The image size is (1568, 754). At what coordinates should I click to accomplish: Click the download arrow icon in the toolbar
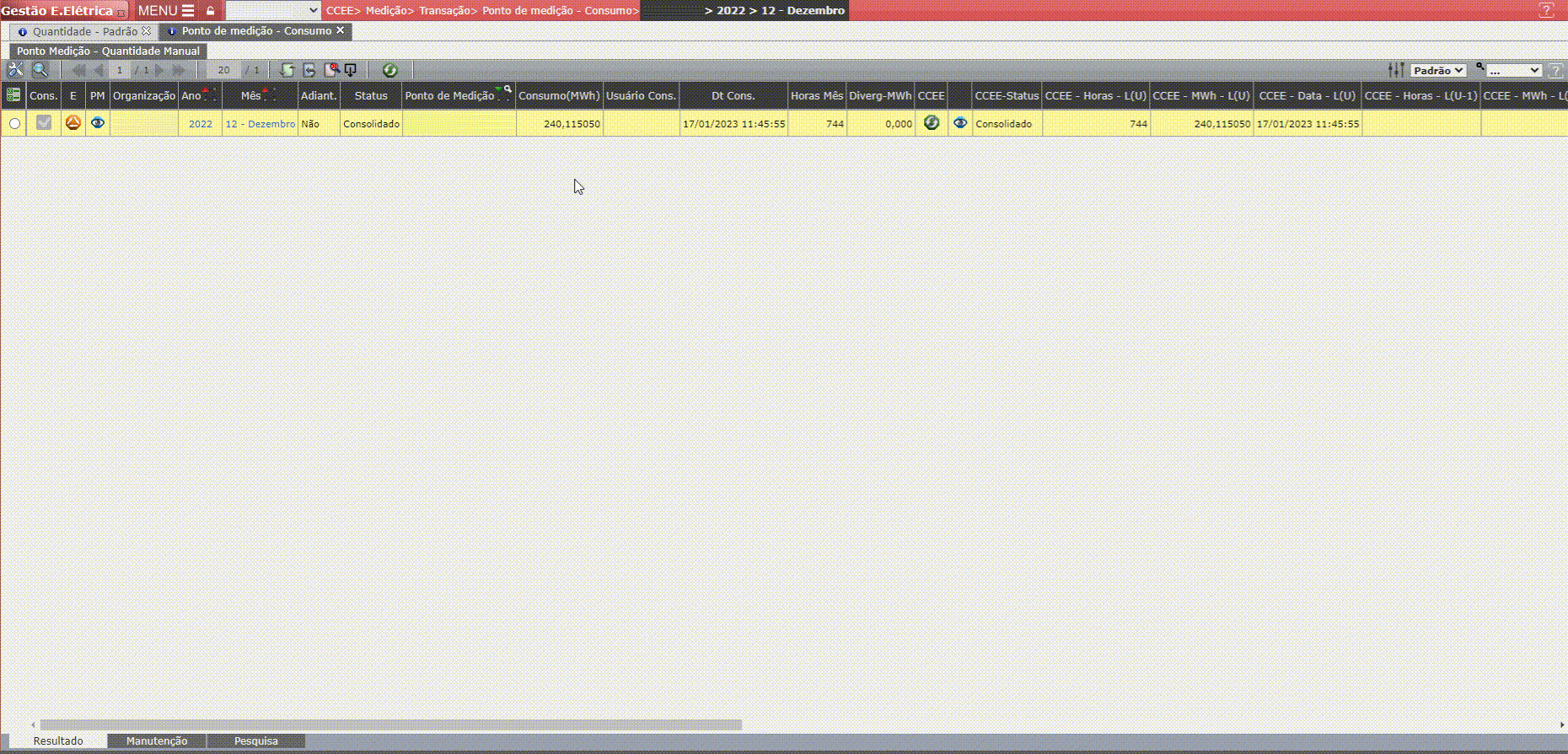pyautogui.click(x=351, y=70)
